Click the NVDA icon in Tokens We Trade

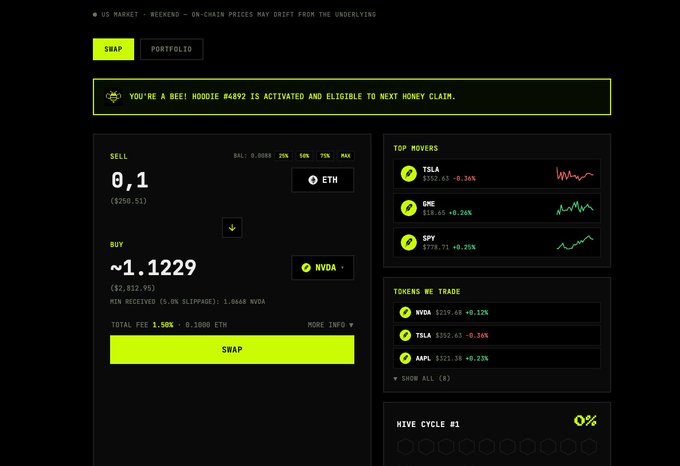tap(405, 313)
